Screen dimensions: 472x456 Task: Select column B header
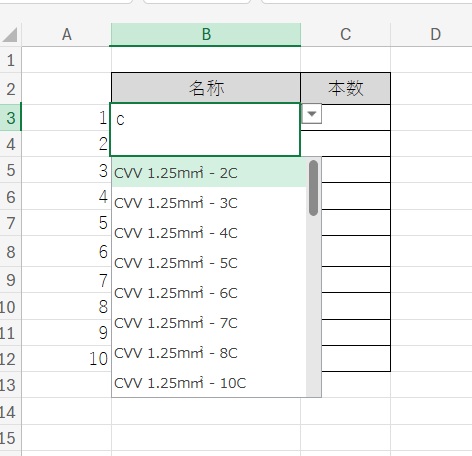206,34
